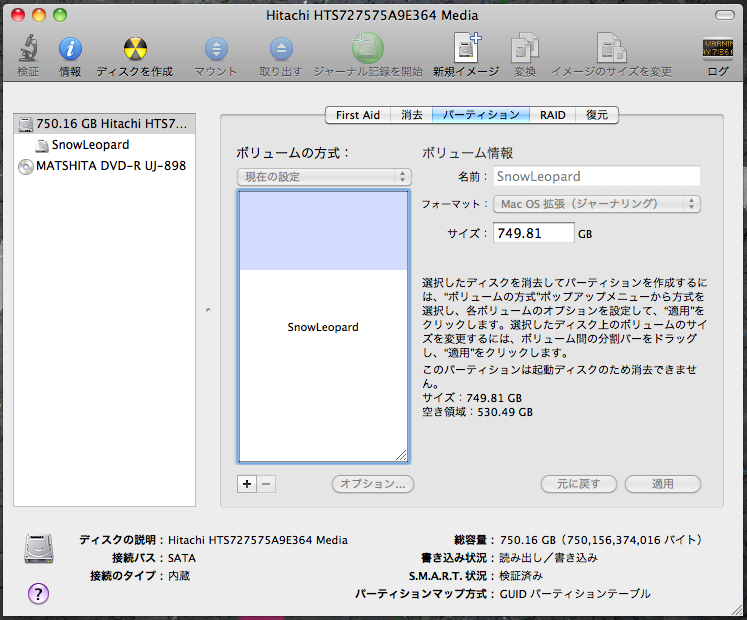Click the マウント (Mount) toolbar icon
Viewport: 747px width, 620px height.
click(216, 49)
